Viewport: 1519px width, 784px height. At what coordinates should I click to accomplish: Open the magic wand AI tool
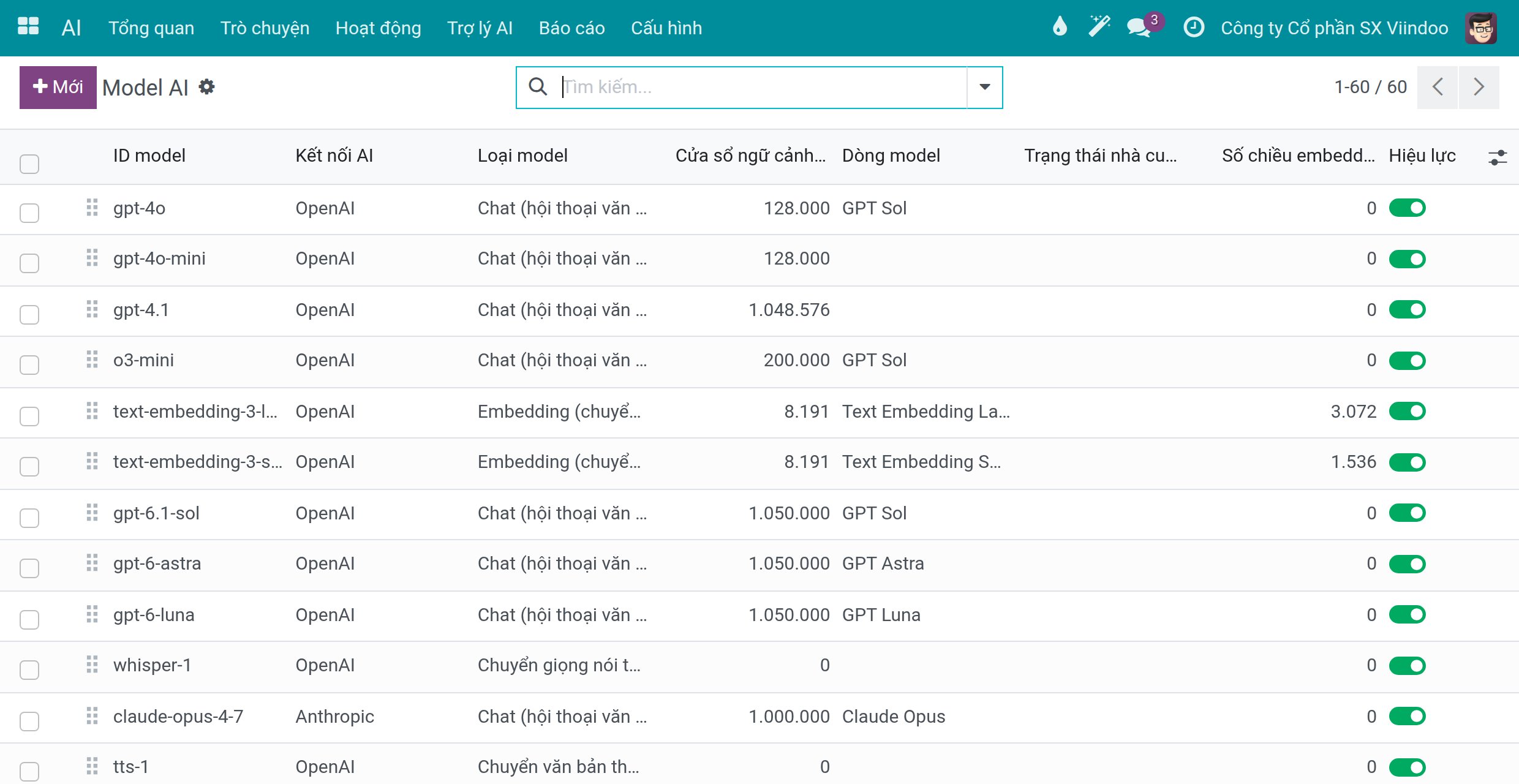[x=1099, y=26]
